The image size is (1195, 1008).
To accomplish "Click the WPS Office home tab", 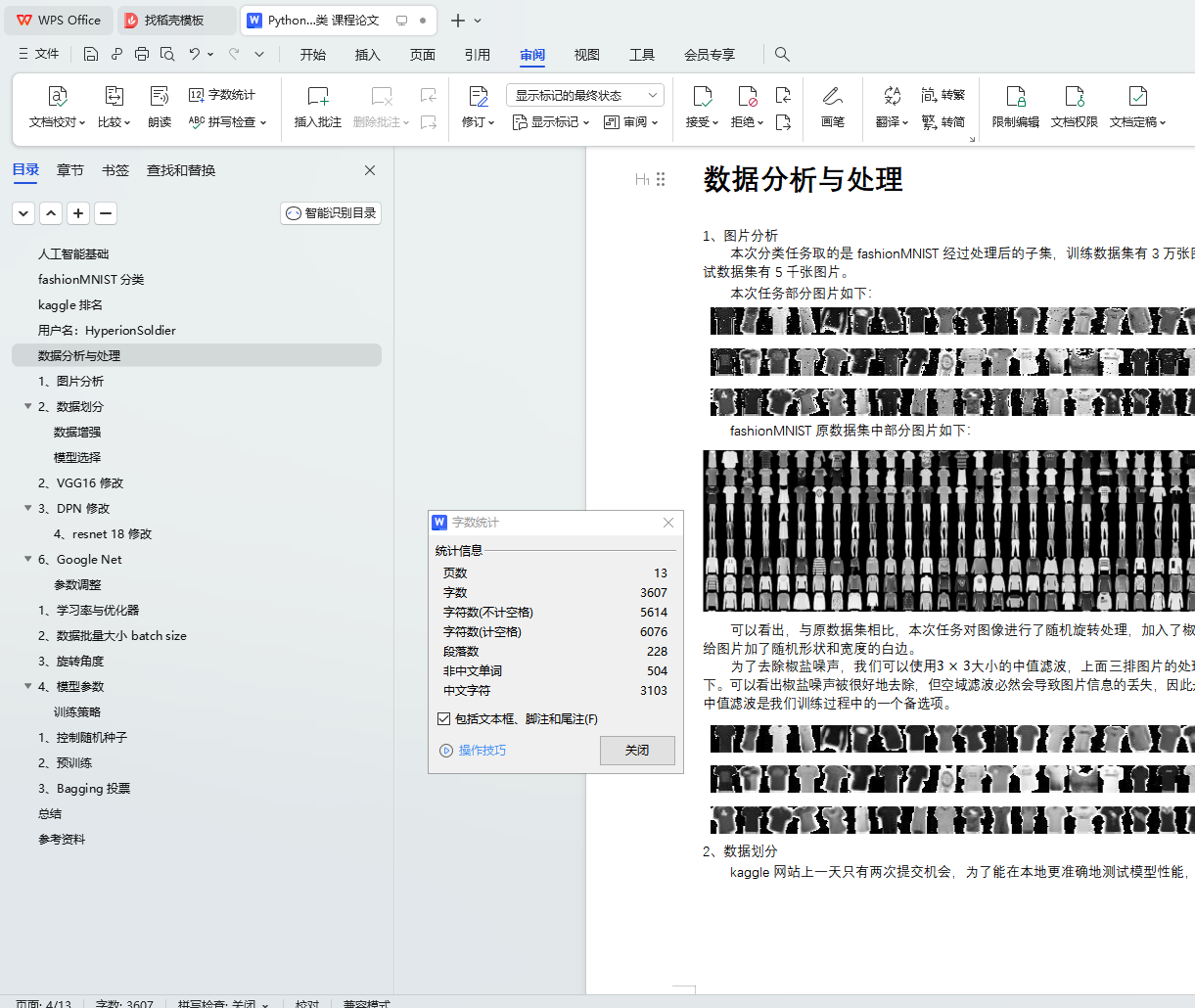I will coord(60,20).
